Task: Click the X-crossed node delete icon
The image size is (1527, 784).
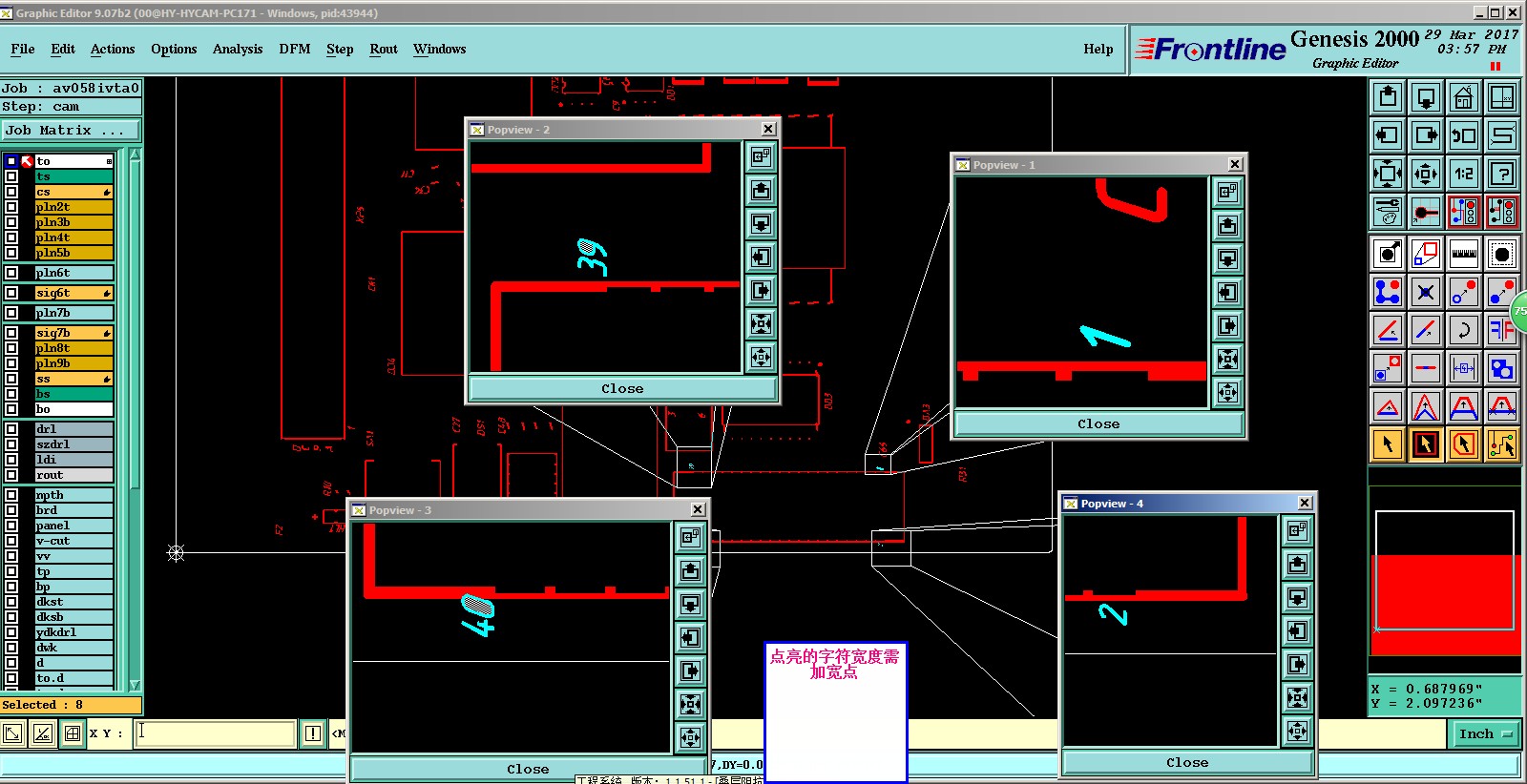Action: 1426,292
